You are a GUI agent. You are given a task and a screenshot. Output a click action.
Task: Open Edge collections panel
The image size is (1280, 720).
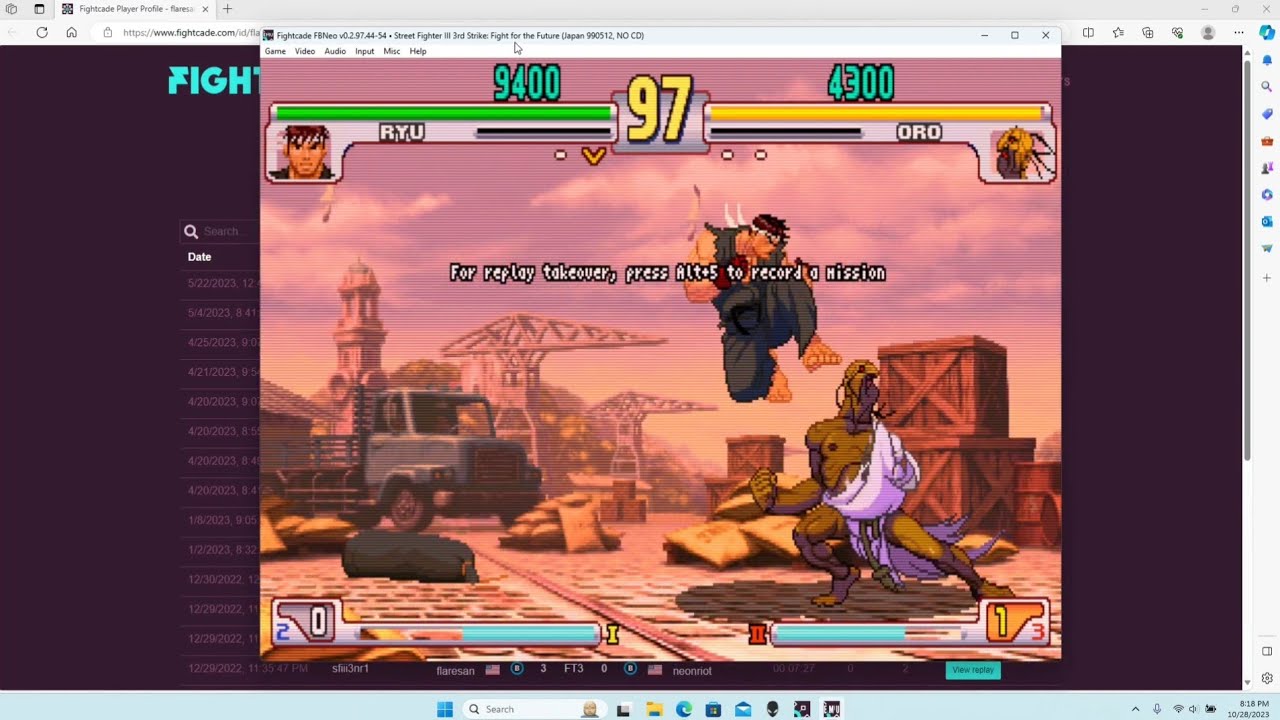(x=1148, y=32)
